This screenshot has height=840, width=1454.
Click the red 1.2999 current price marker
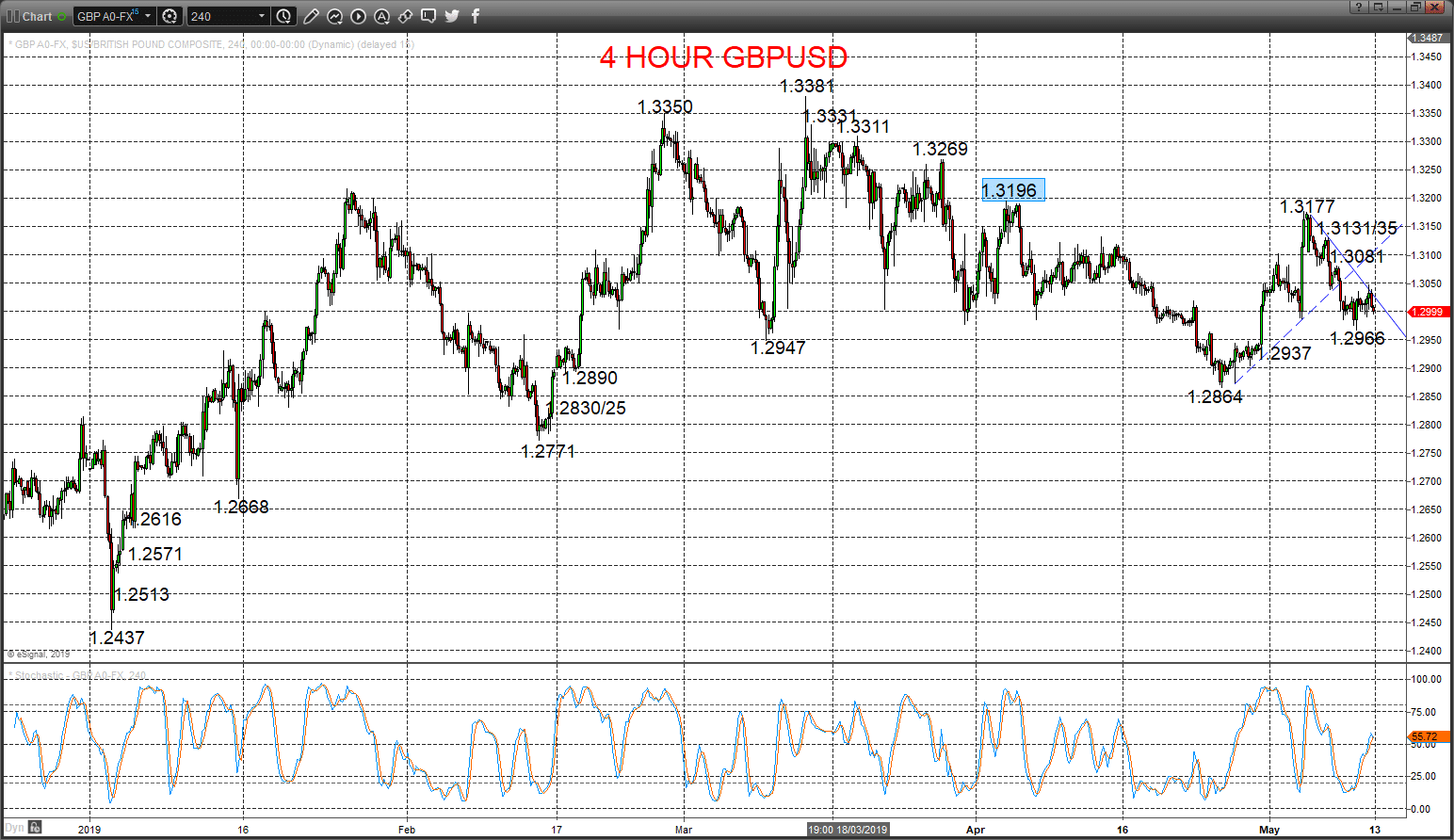(x=1427, y=312)
